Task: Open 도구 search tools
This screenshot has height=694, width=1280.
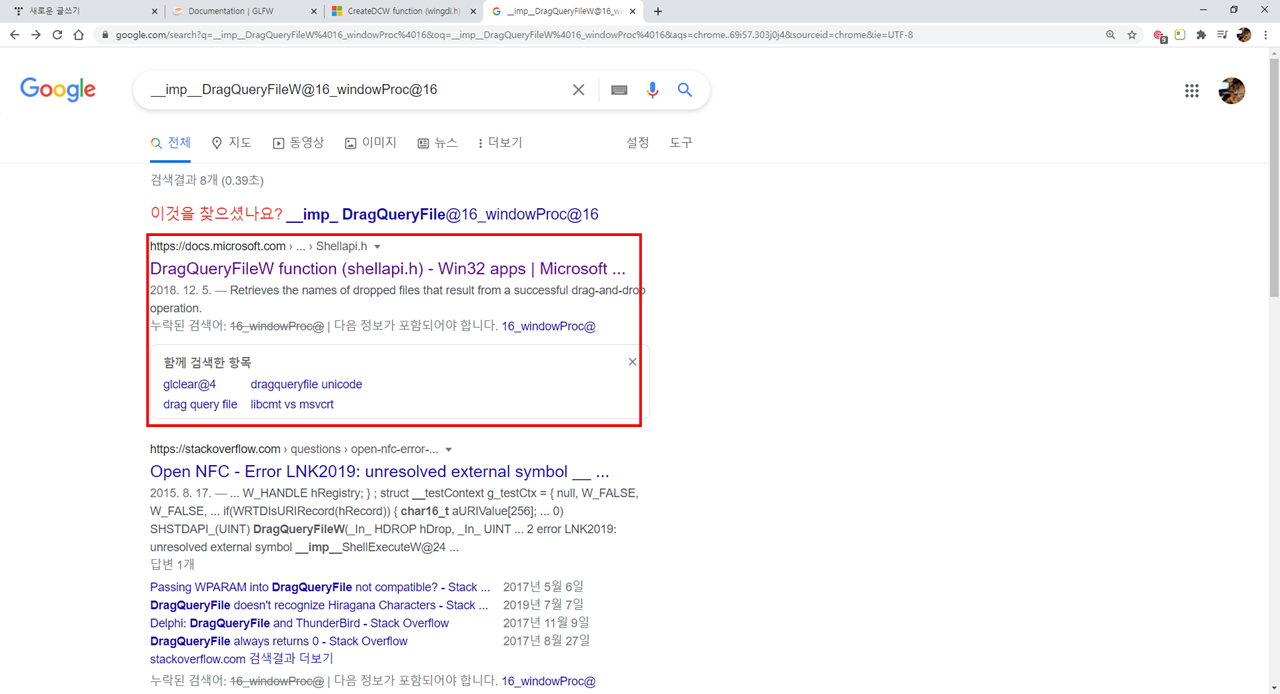Action: 681,143
